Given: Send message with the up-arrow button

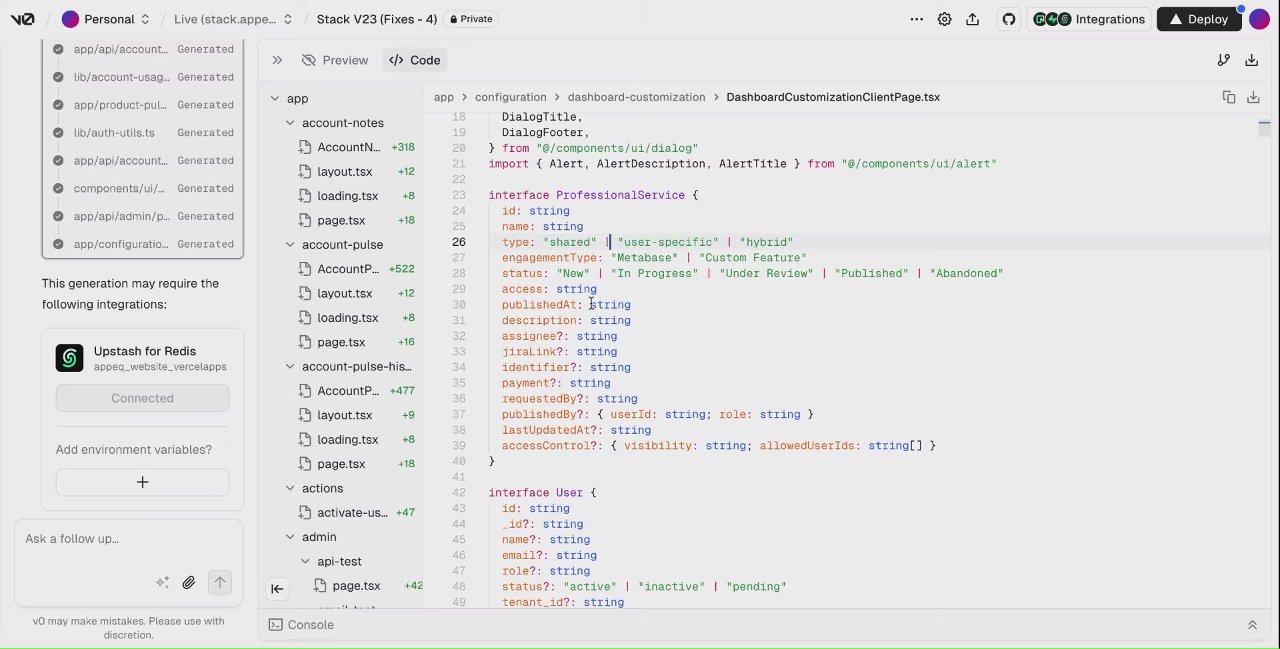Looking at the screenshot, I should click(x=220, y=582).
